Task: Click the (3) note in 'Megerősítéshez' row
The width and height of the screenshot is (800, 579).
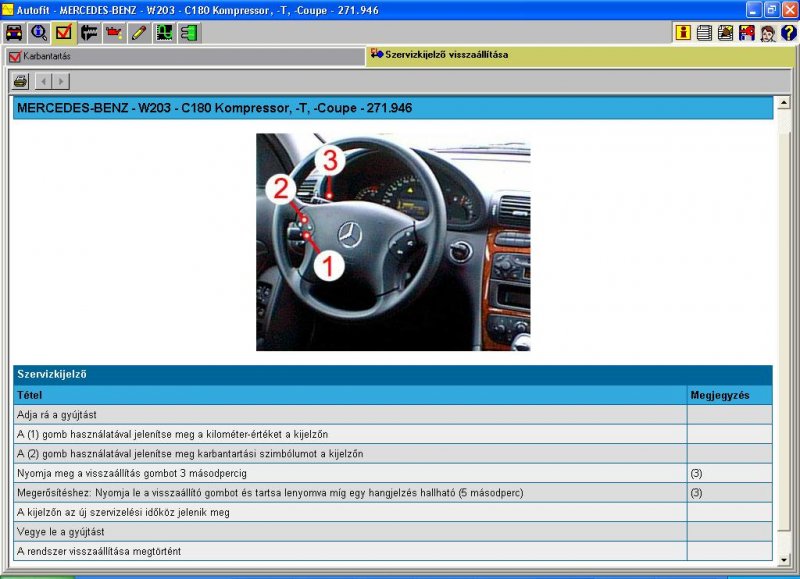Action: pyautogui.click(x=696, y=493)
